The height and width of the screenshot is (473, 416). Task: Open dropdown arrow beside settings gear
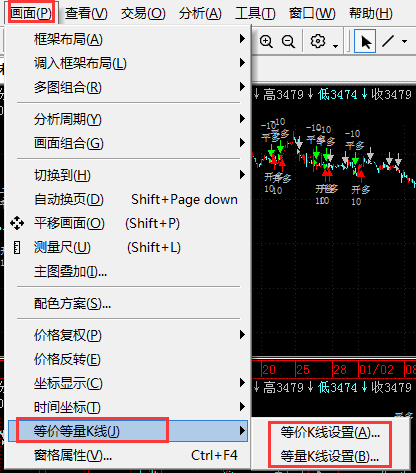click(x=336, y=46)
